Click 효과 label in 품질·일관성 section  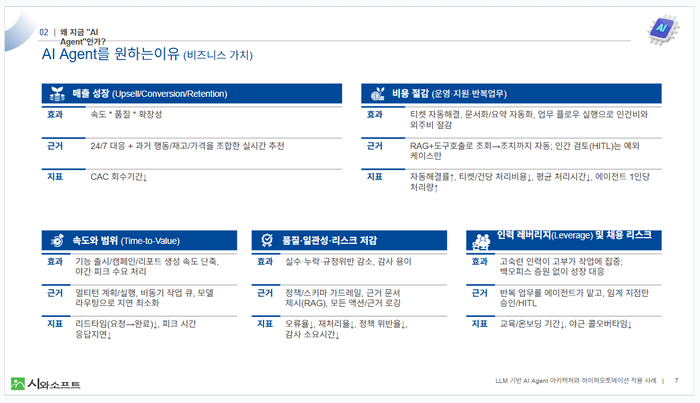[265, 262]
